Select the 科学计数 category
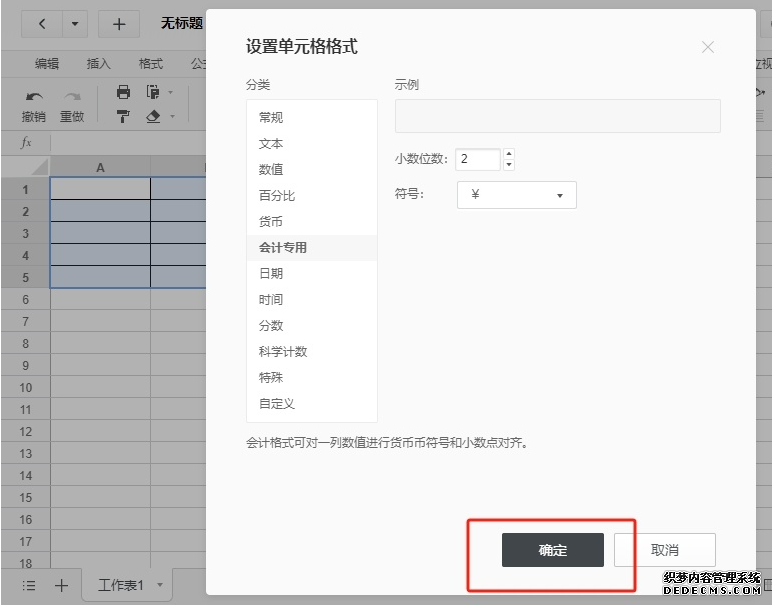The width and height of the screenshot is (772, 605). (312, 352)
